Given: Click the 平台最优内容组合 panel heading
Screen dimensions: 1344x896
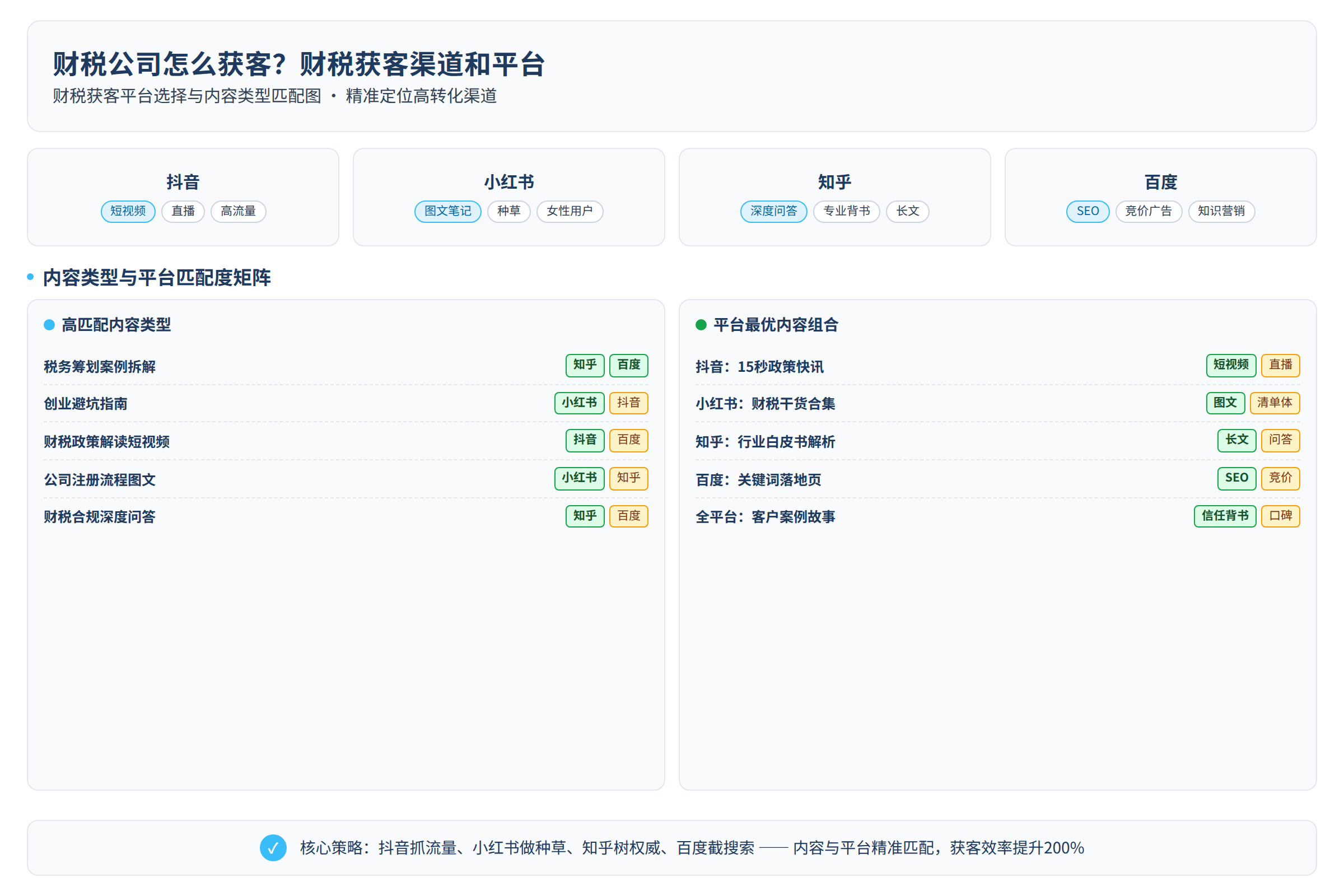Looking at the screenshot, I should [x=776, y=325].
